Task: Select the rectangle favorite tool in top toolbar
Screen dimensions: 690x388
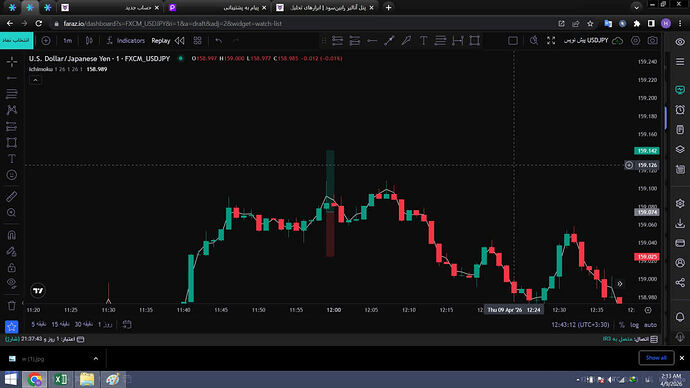Action: pyautogui.click(x=475, y=40)
